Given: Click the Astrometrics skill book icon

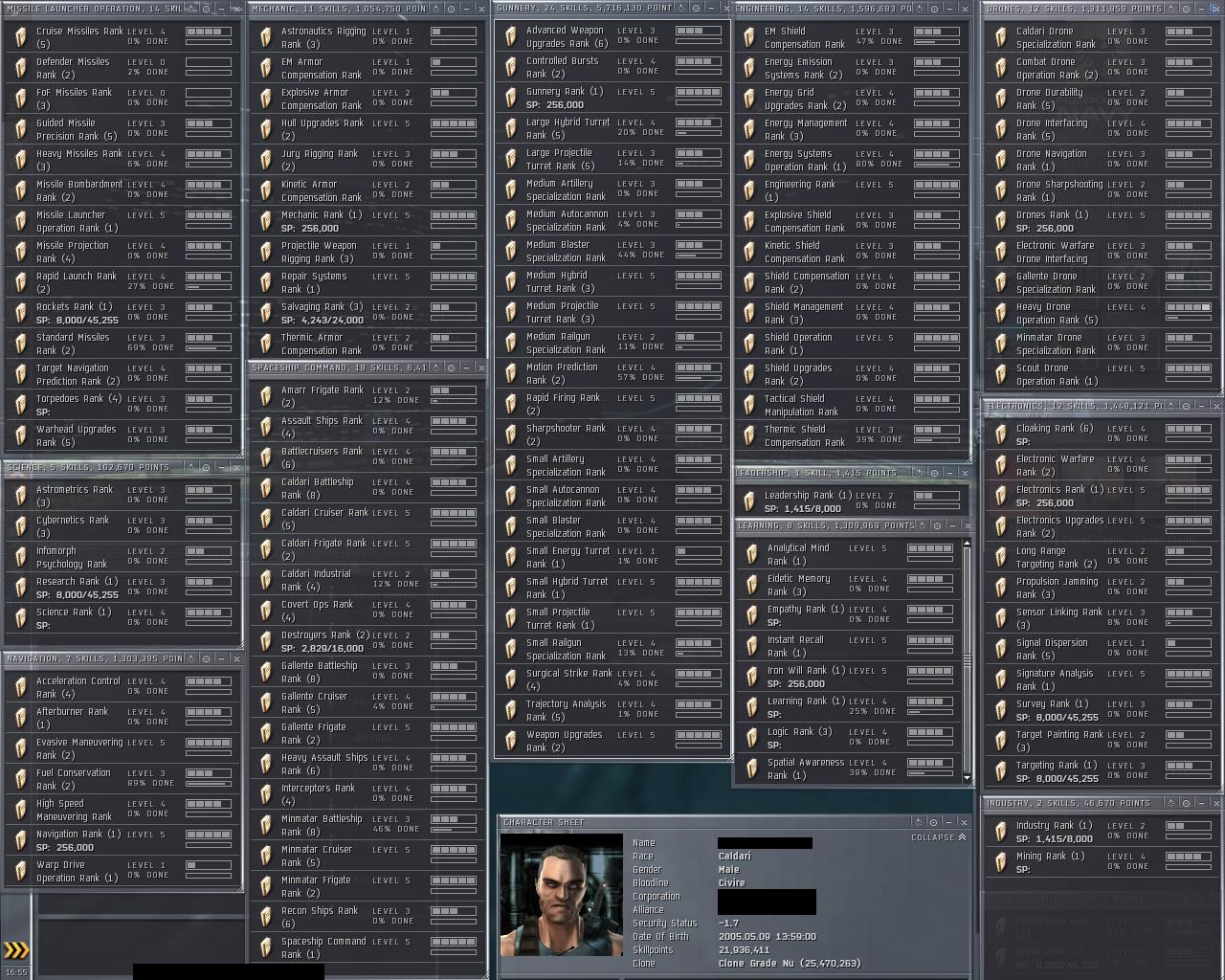Looking at the screenshot, I should pos(21,496).
